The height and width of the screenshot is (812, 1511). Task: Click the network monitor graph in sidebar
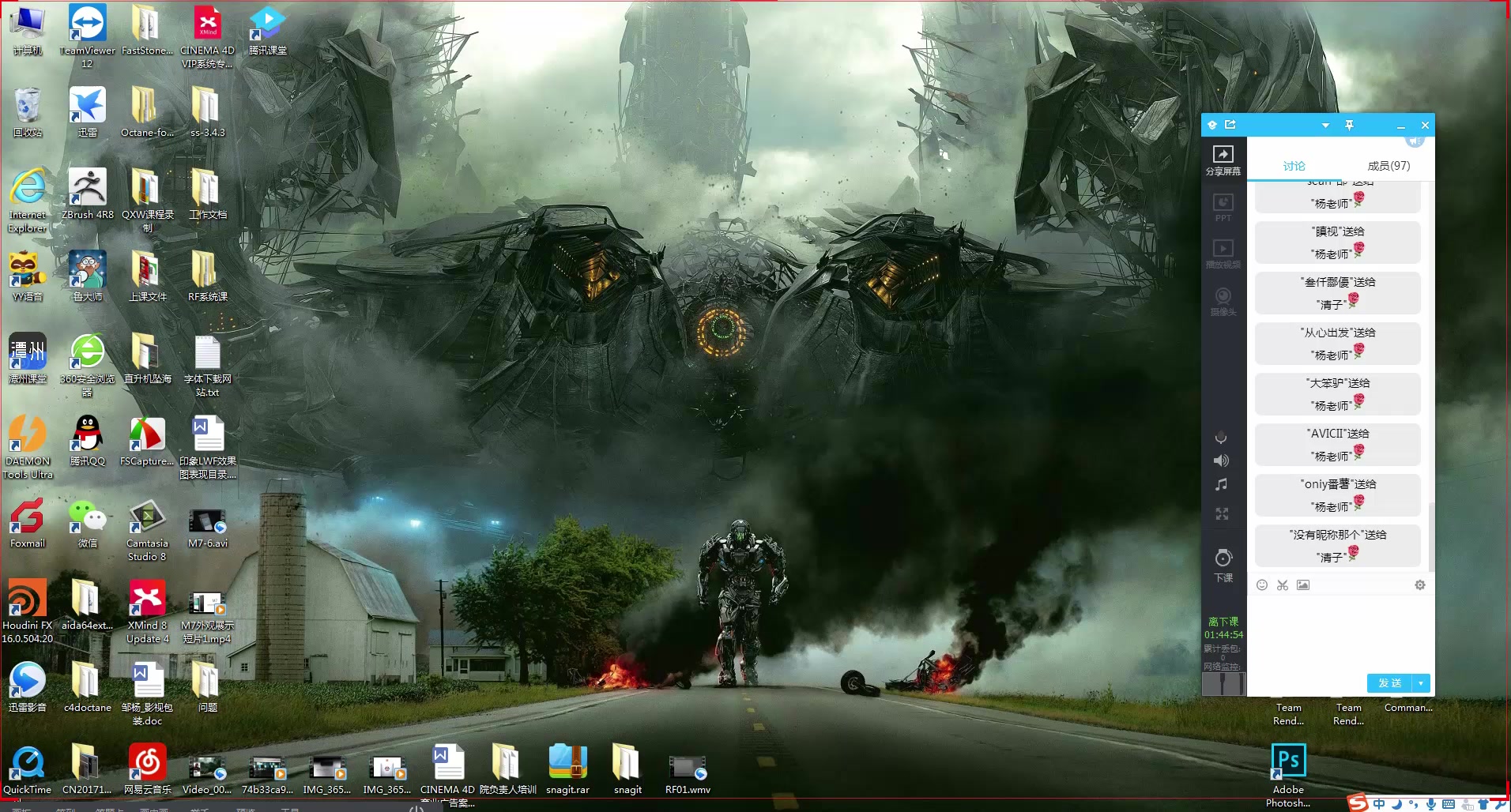coord(1223,683)
